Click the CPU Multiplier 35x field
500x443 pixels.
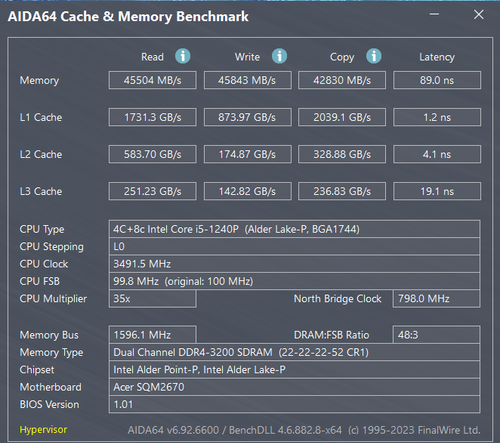pos(152,298)
